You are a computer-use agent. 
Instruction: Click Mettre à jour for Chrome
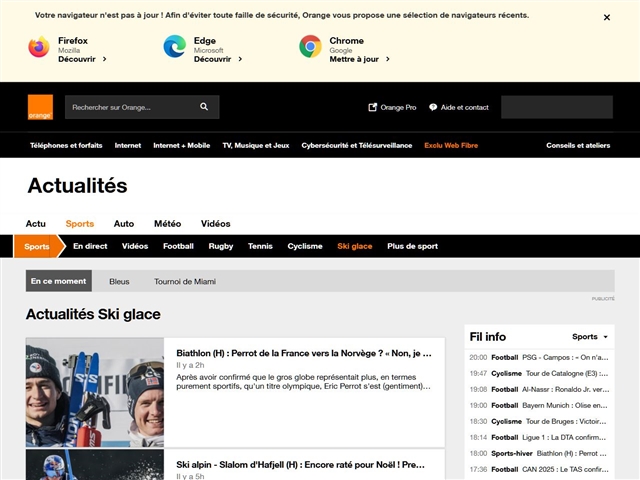click(360, 59)
